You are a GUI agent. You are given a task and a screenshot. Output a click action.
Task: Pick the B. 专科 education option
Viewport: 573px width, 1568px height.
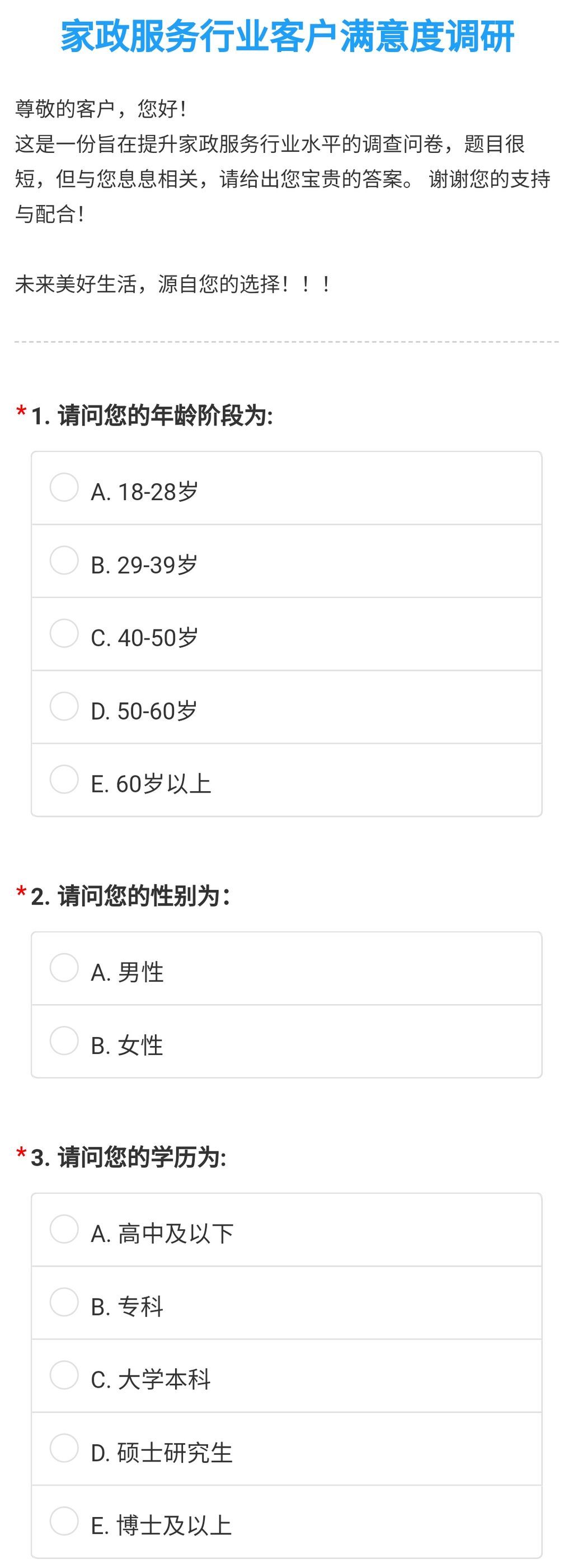[64, 1302]
